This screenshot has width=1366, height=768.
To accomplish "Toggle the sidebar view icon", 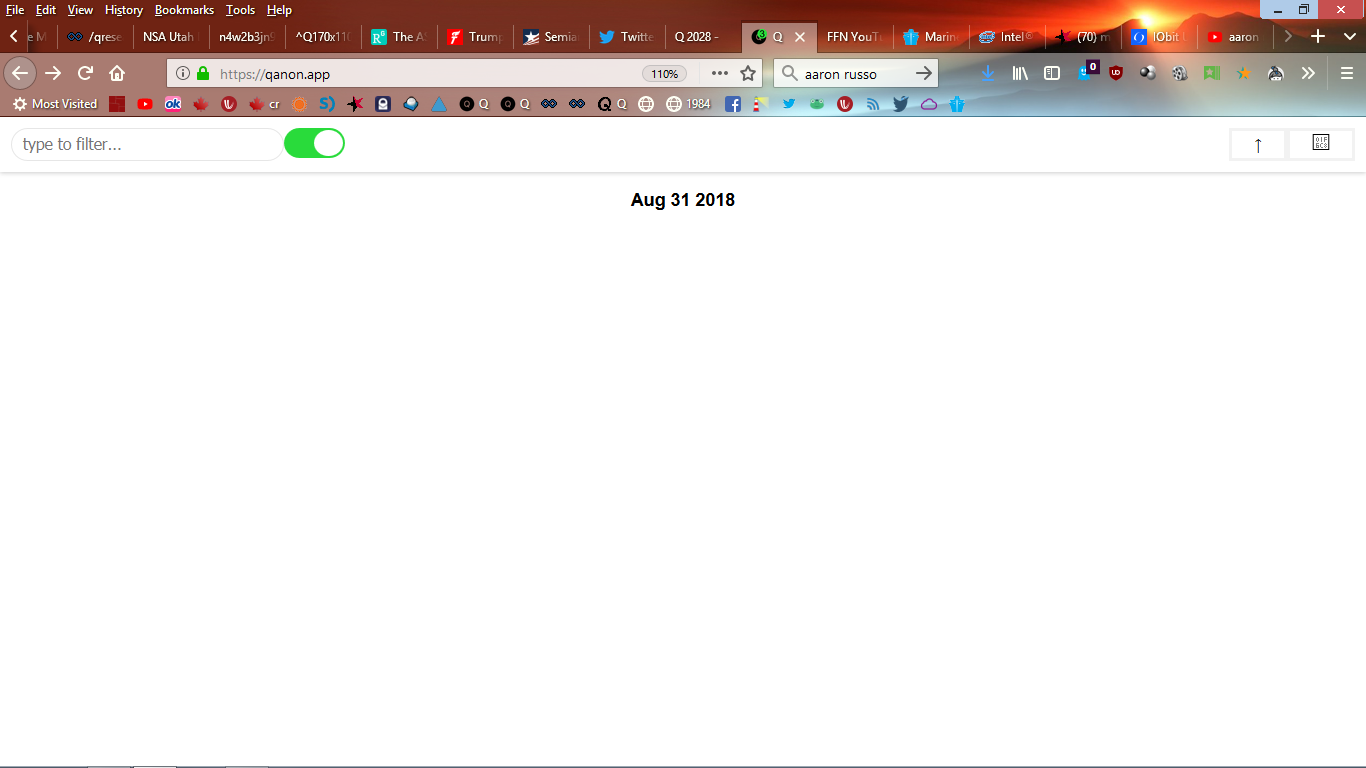I will pos(1052,73).
